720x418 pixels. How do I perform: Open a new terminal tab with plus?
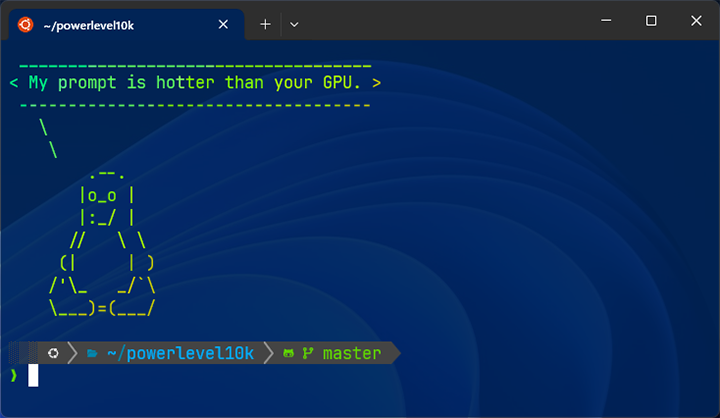[x=265, y=24]
